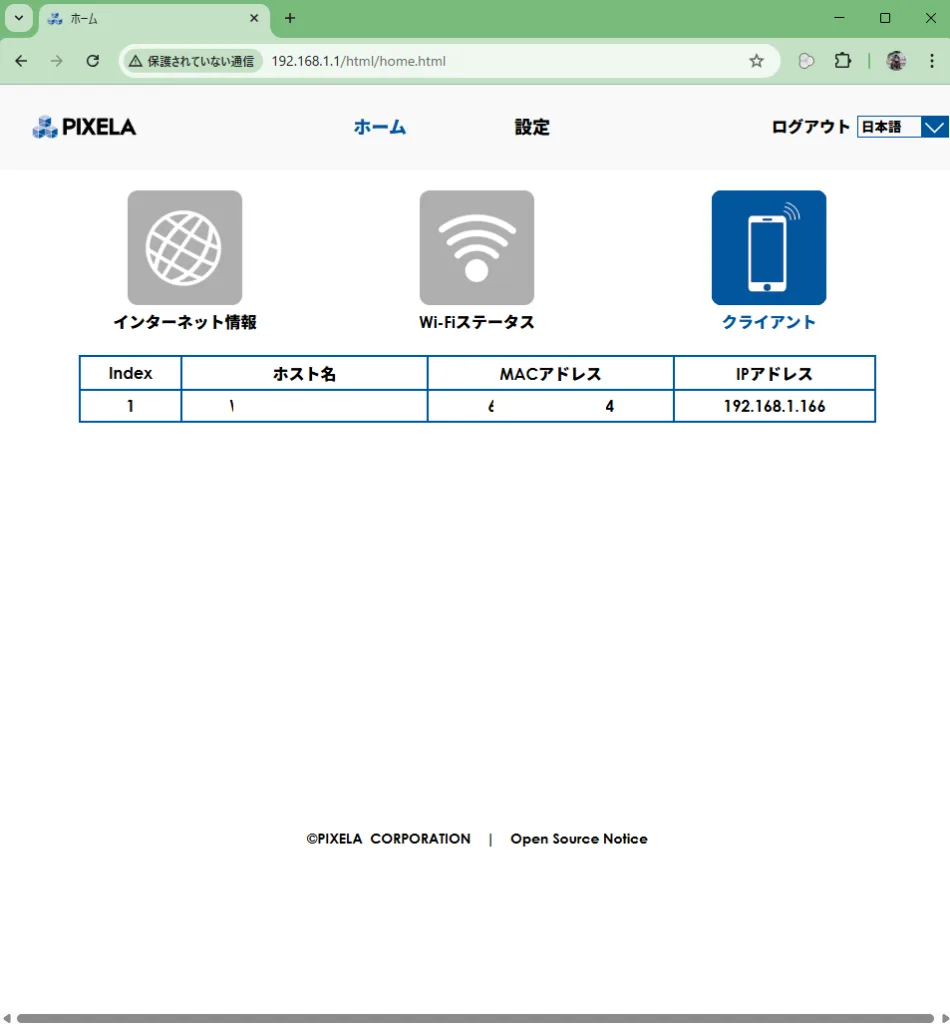Viewport: 950px width, 1024px height.
Task: Open the Open Source Notice link
Action: tap(578, 839)
